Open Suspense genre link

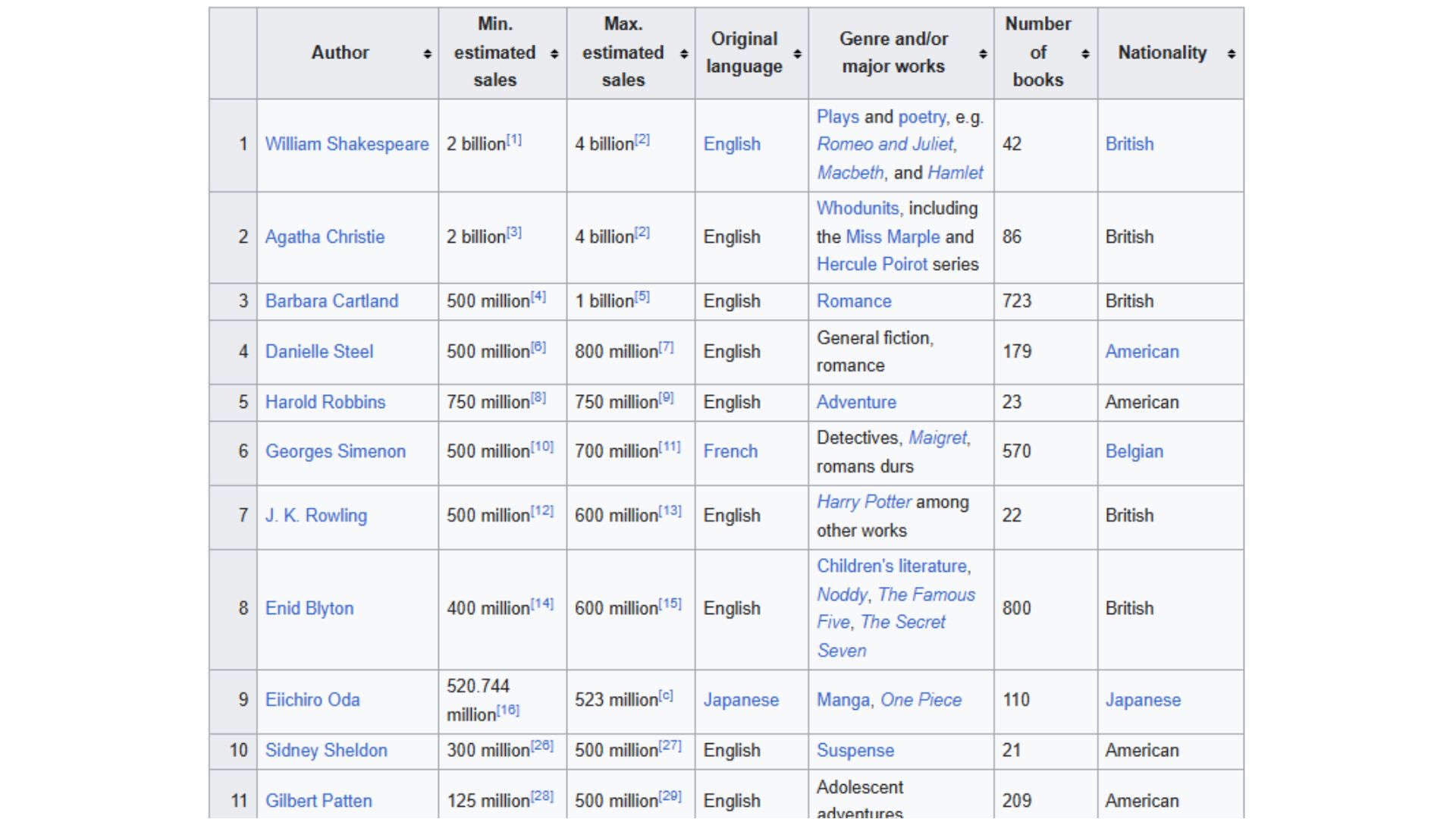click(x=855, y=751)
